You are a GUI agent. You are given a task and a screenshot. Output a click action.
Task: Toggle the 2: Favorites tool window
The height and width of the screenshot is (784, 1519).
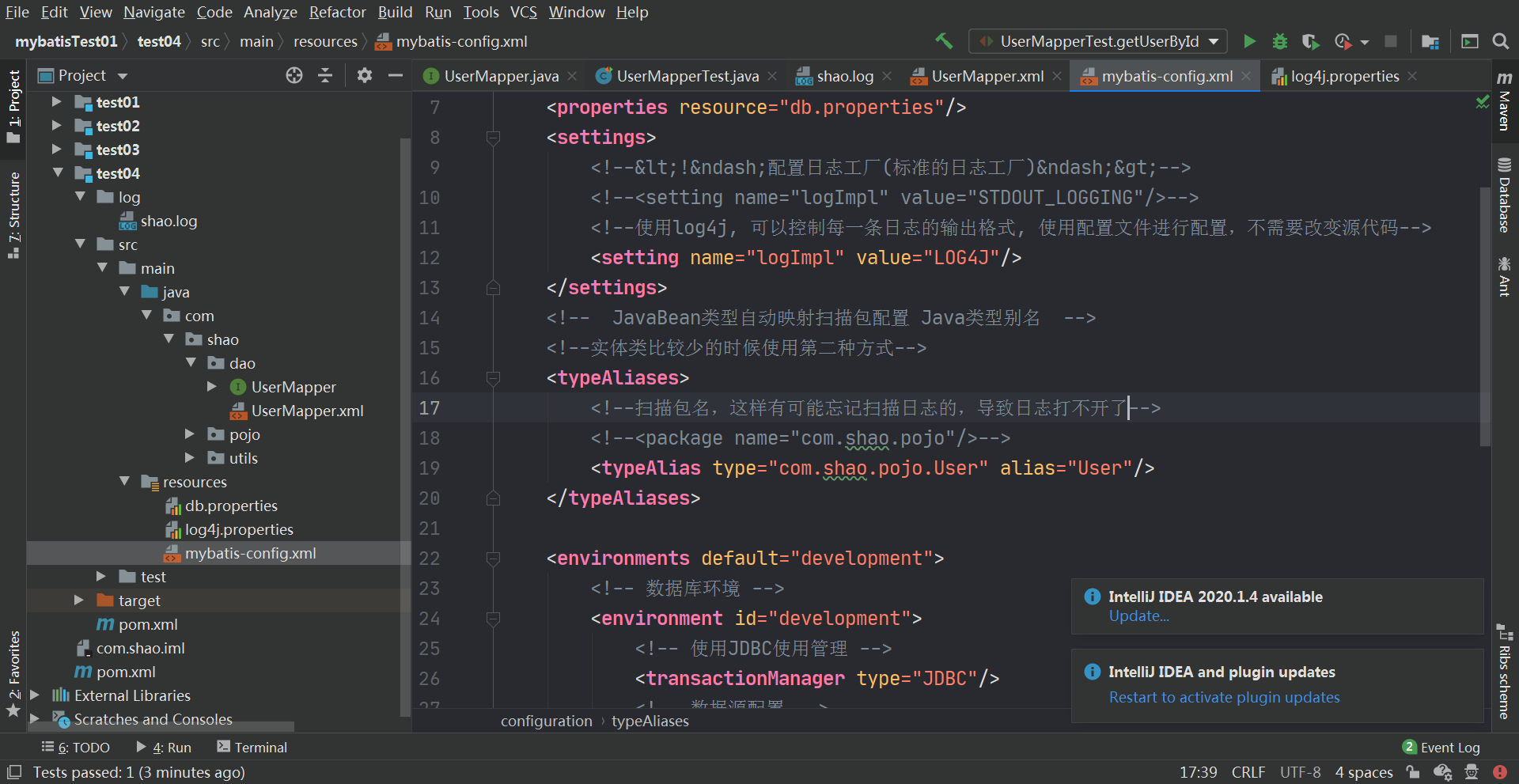13,674
